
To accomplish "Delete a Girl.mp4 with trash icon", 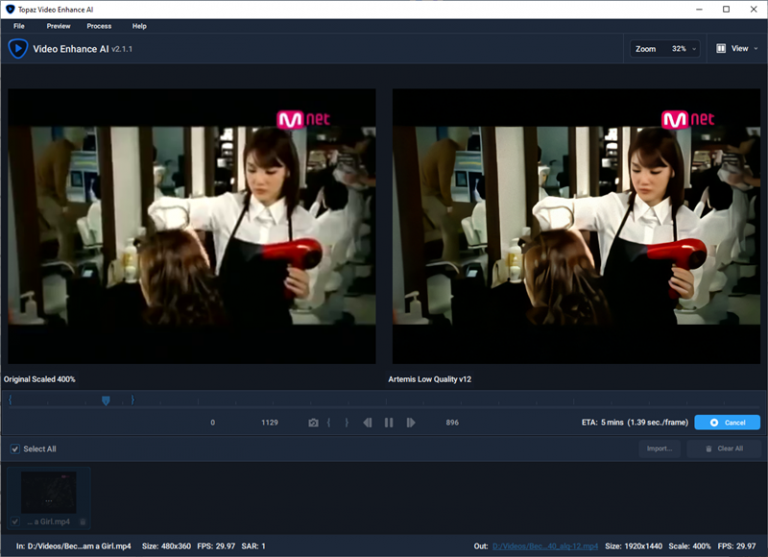I will coord(83,522).
